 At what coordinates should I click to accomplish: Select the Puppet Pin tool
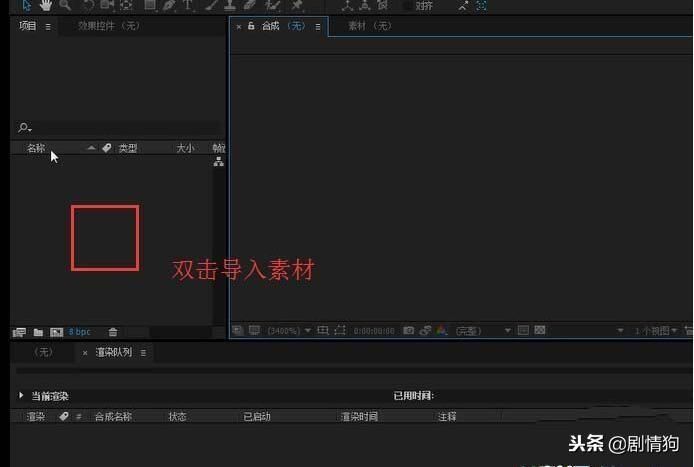pos(297,5)
